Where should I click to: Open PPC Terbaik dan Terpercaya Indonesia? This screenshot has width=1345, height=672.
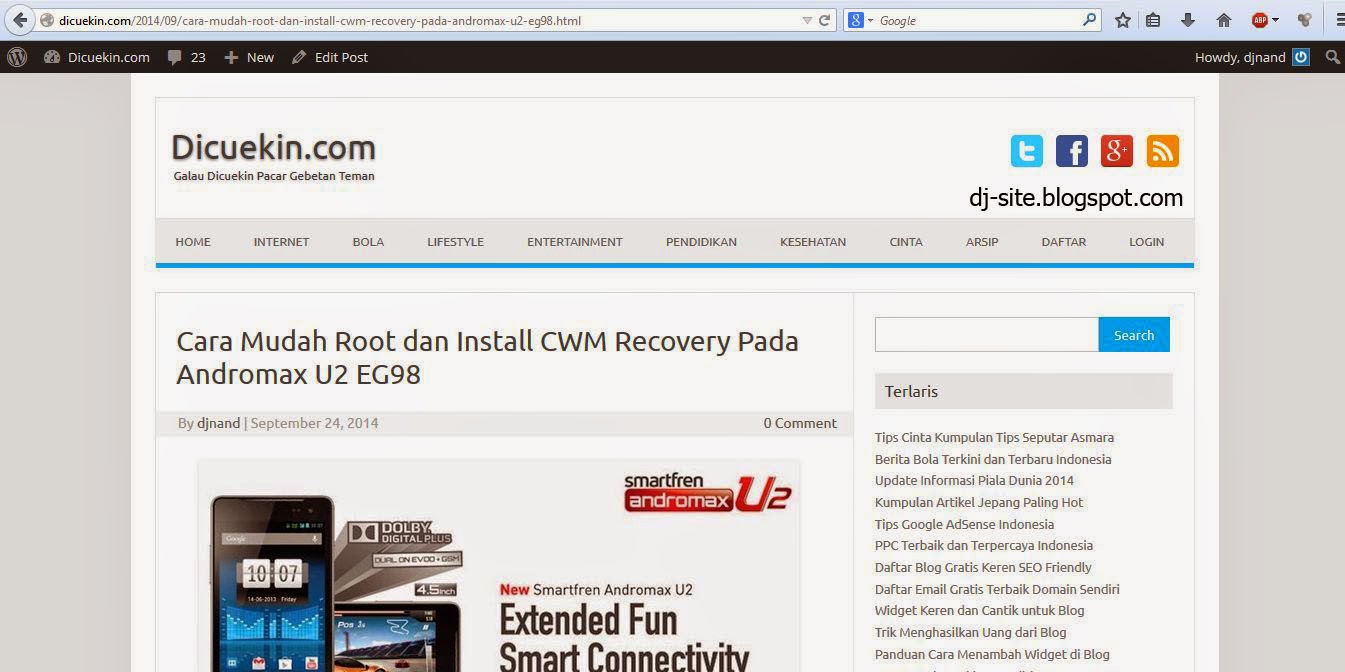pyautogui.click(x=984, y=545)
